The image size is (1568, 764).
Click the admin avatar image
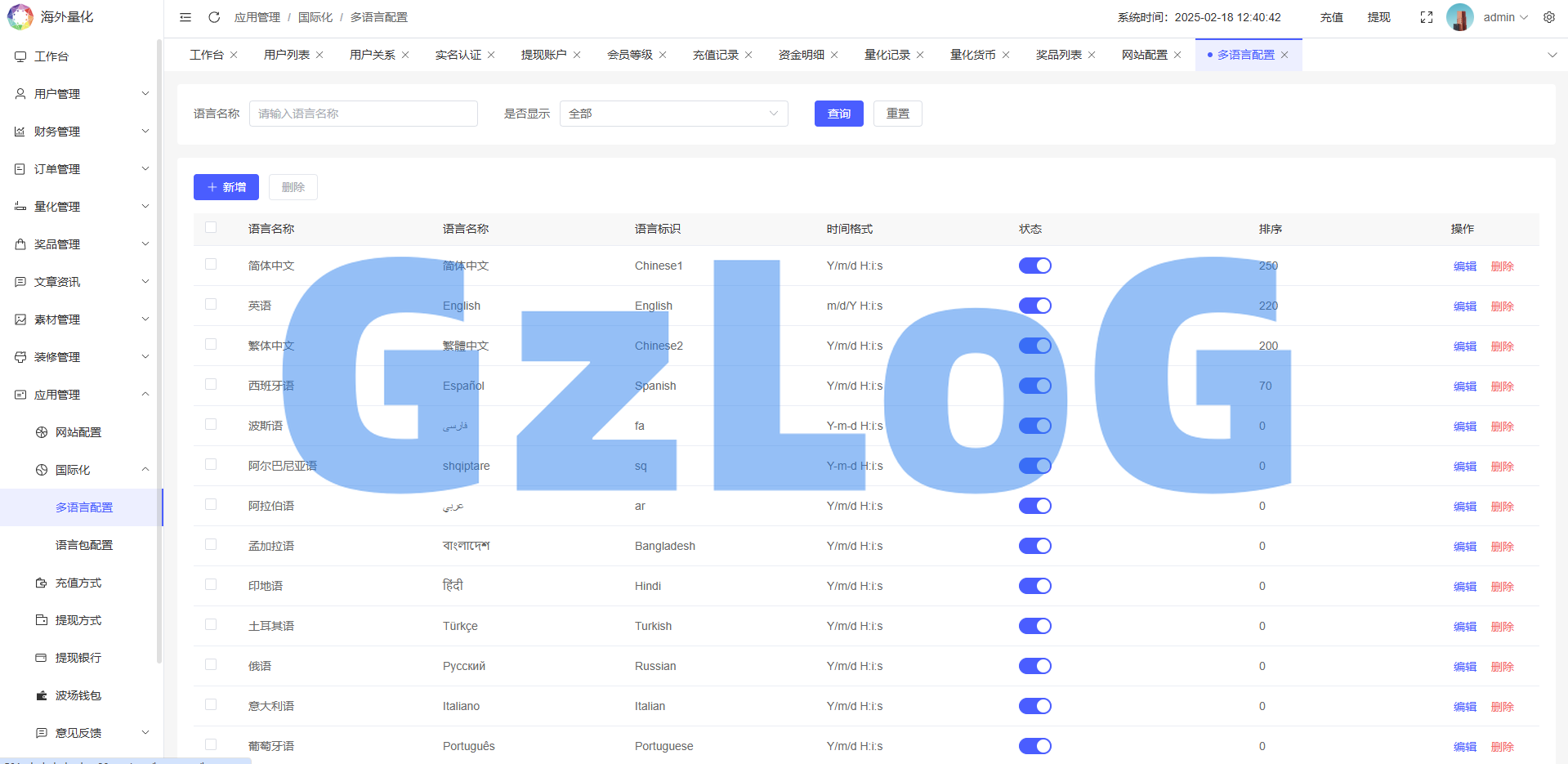click(1459, 17)
